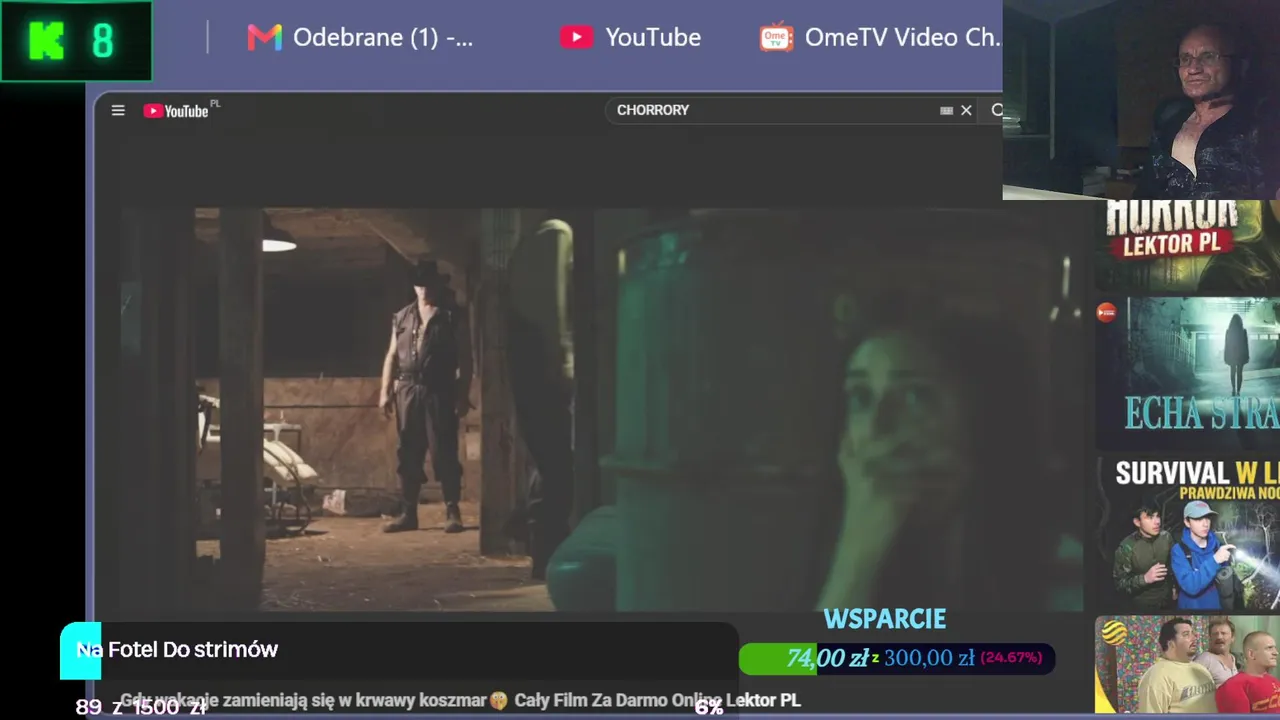The height and width of the screenshot is (720, 1280).
Task: Open the Horror Lektor PL video thumbnail
Action: pos(1187,246)
